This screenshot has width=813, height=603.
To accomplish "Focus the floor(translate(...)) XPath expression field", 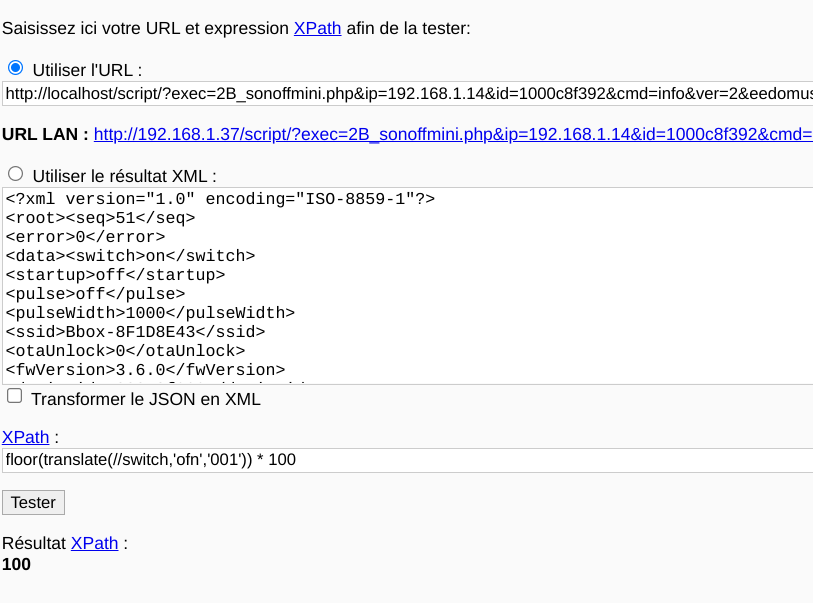I will coord(408,460).
